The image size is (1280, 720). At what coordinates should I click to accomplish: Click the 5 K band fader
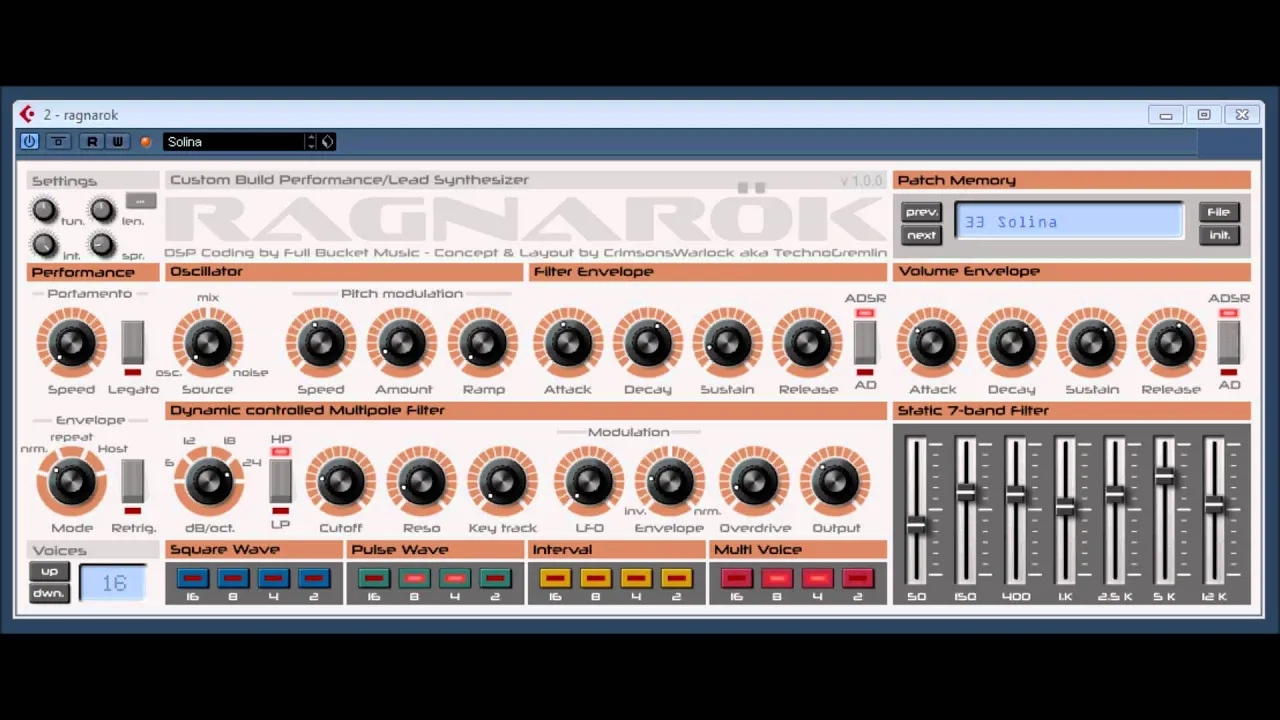tap(1164, 477)
